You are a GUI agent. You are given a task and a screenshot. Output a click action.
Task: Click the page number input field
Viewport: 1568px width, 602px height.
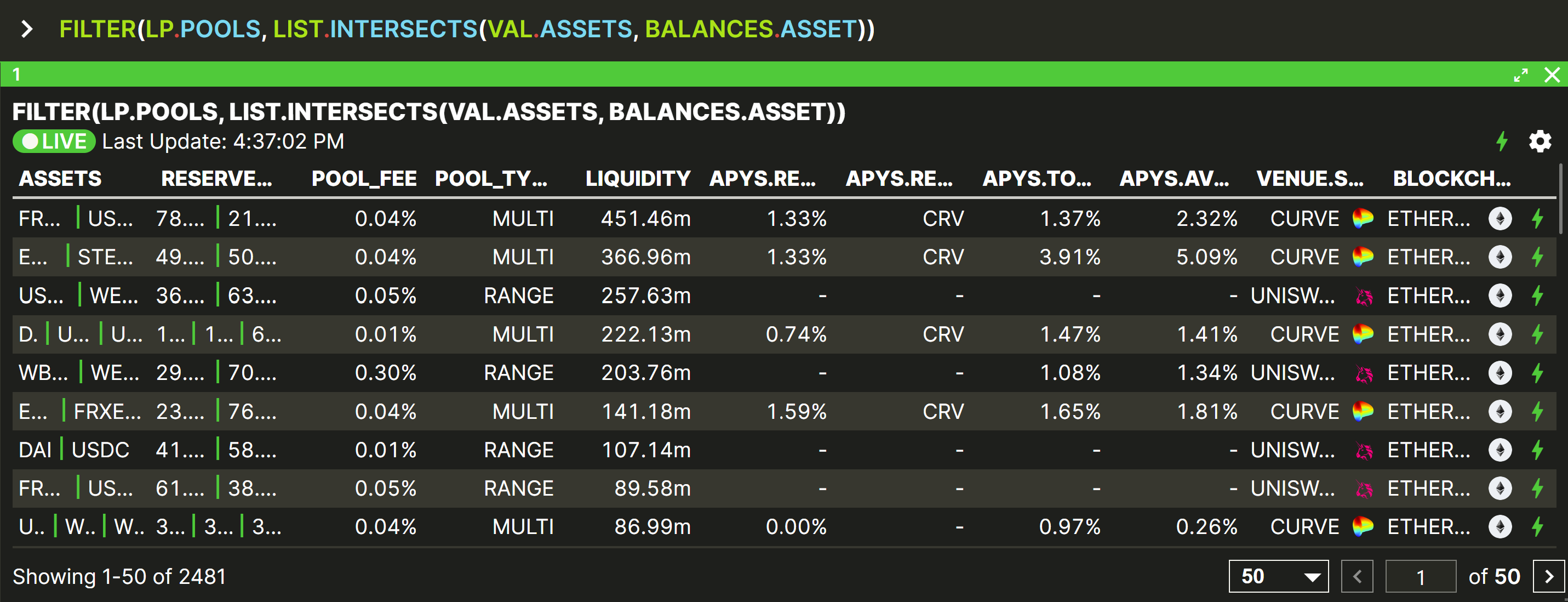click(1420, 576)
